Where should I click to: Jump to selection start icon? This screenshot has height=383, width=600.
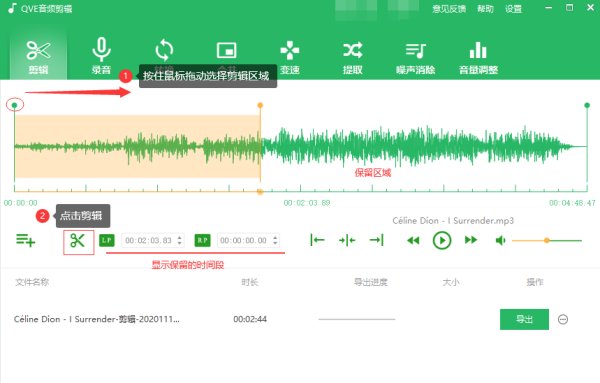pyautogui.click(x=317, y=240)
